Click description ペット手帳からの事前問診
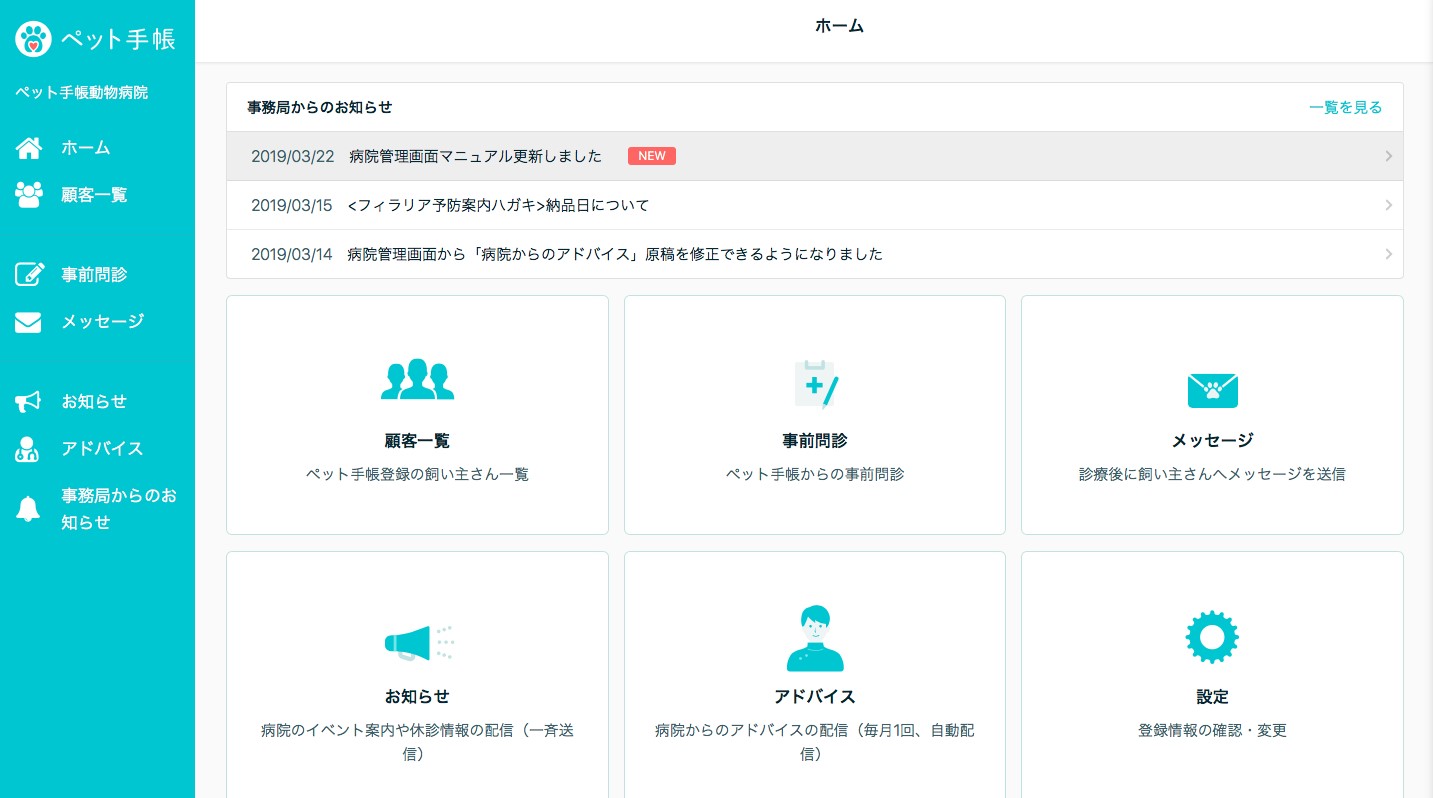 point(815,474)
